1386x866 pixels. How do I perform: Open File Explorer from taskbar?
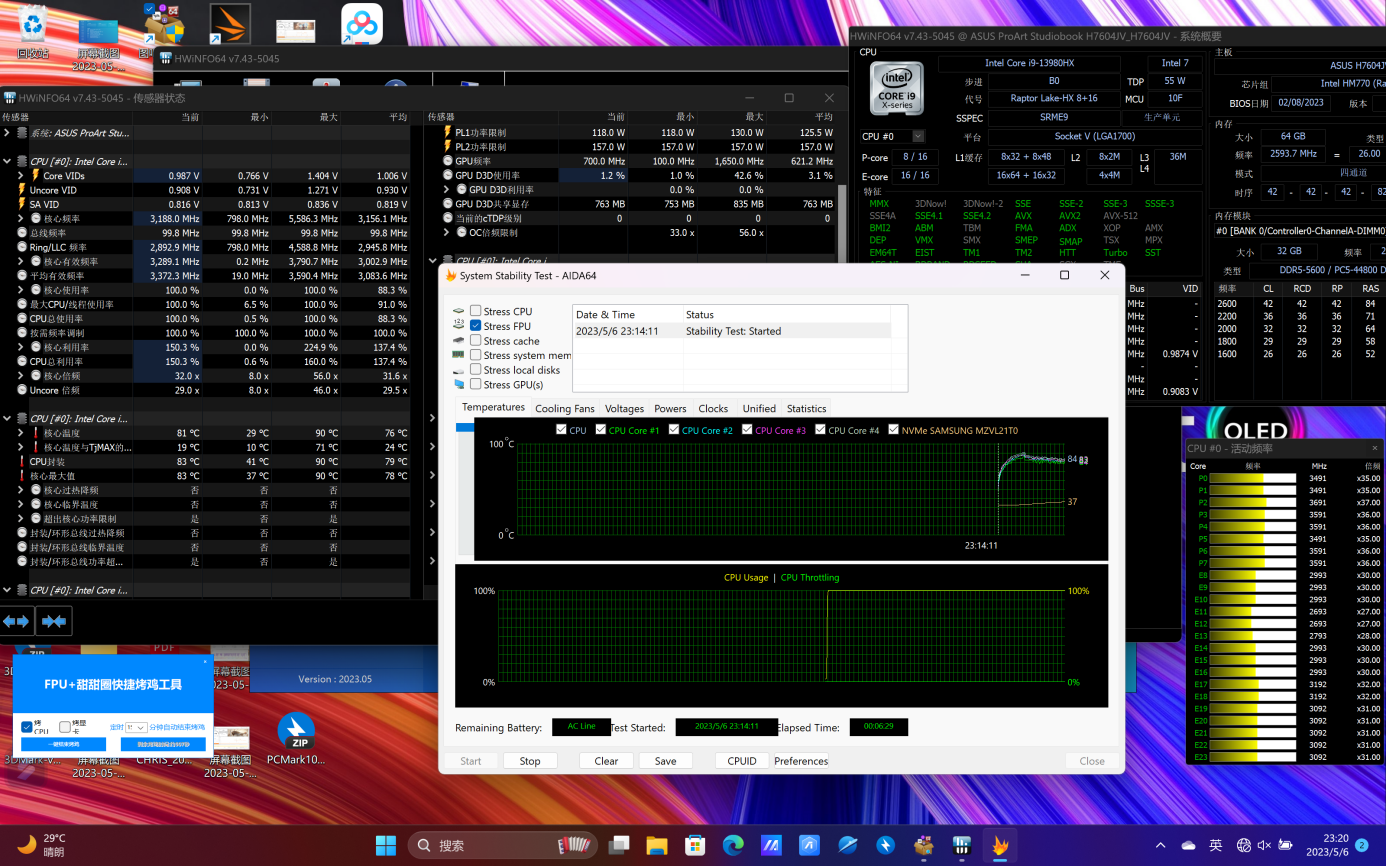pos(657,845)
